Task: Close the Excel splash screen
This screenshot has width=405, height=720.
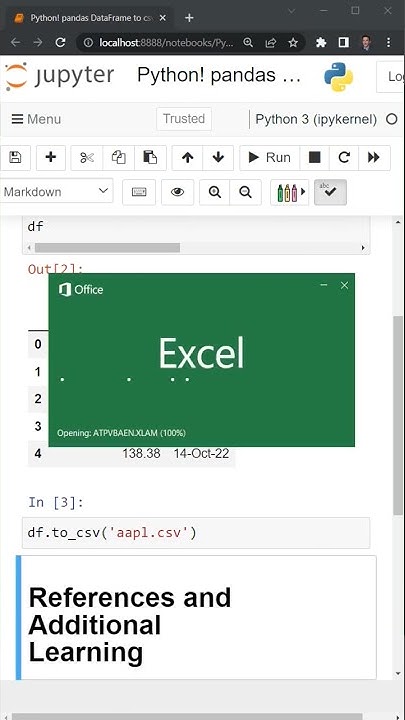Action: (344, 285)
